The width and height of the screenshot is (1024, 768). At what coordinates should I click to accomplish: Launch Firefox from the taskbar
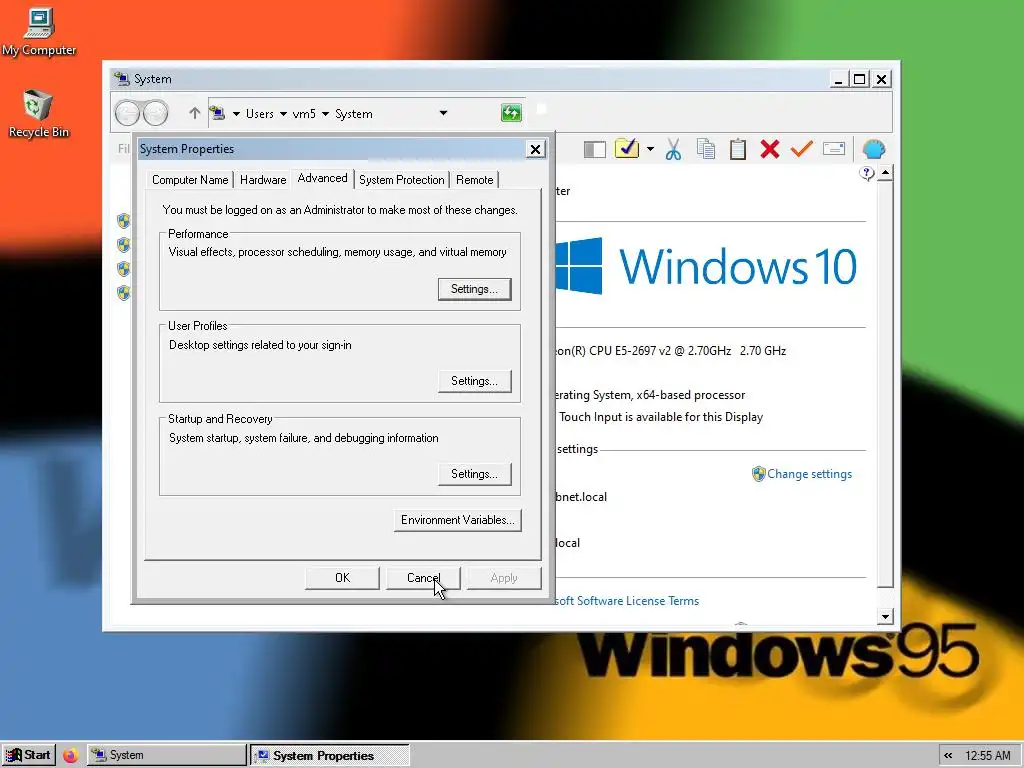(x=71, y=756)
